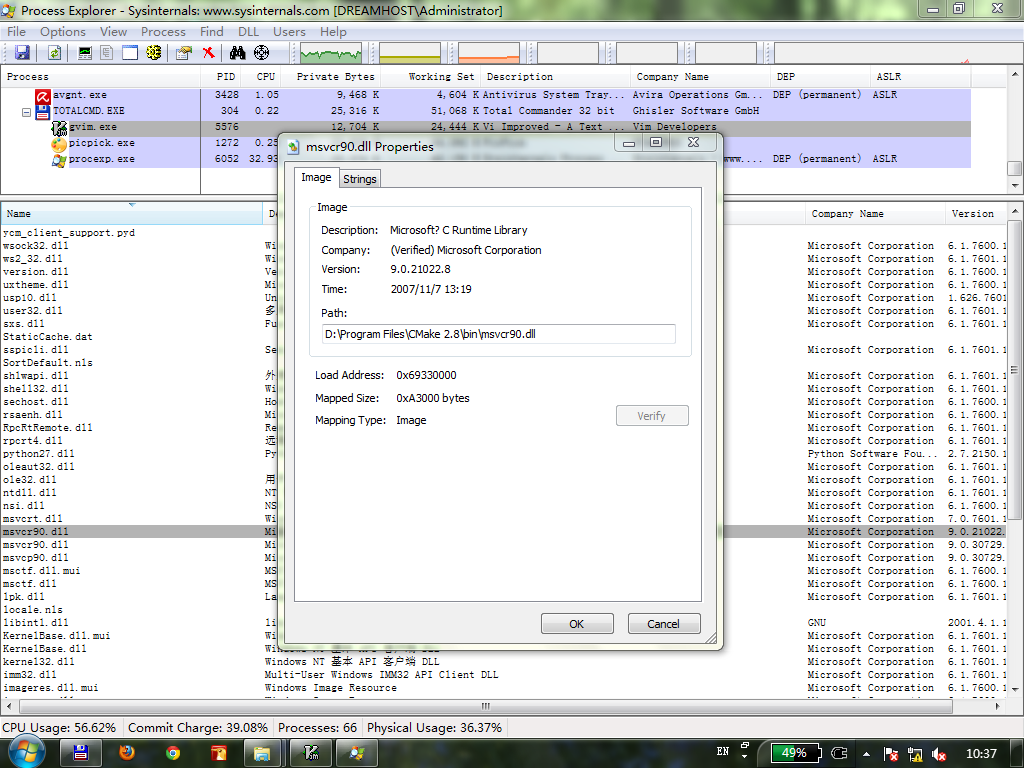
Task: Open the Process menu
Action: click(163, 31)
